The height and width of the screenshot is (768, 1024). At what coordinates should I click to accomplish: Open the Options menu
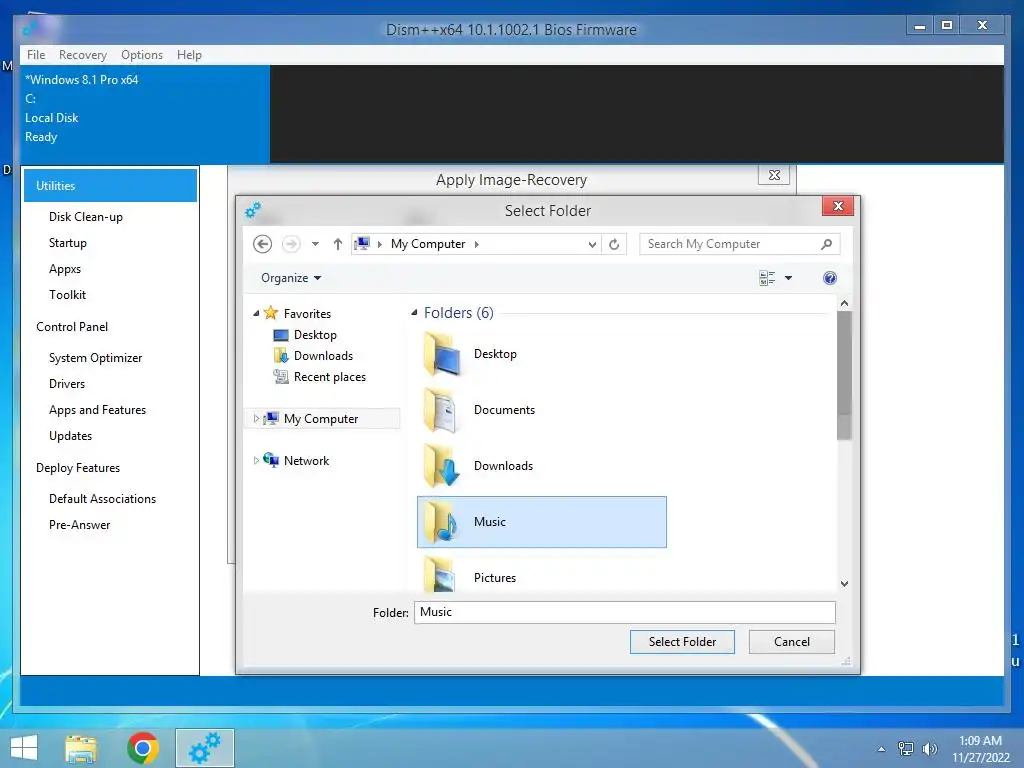tap(142, 55)
